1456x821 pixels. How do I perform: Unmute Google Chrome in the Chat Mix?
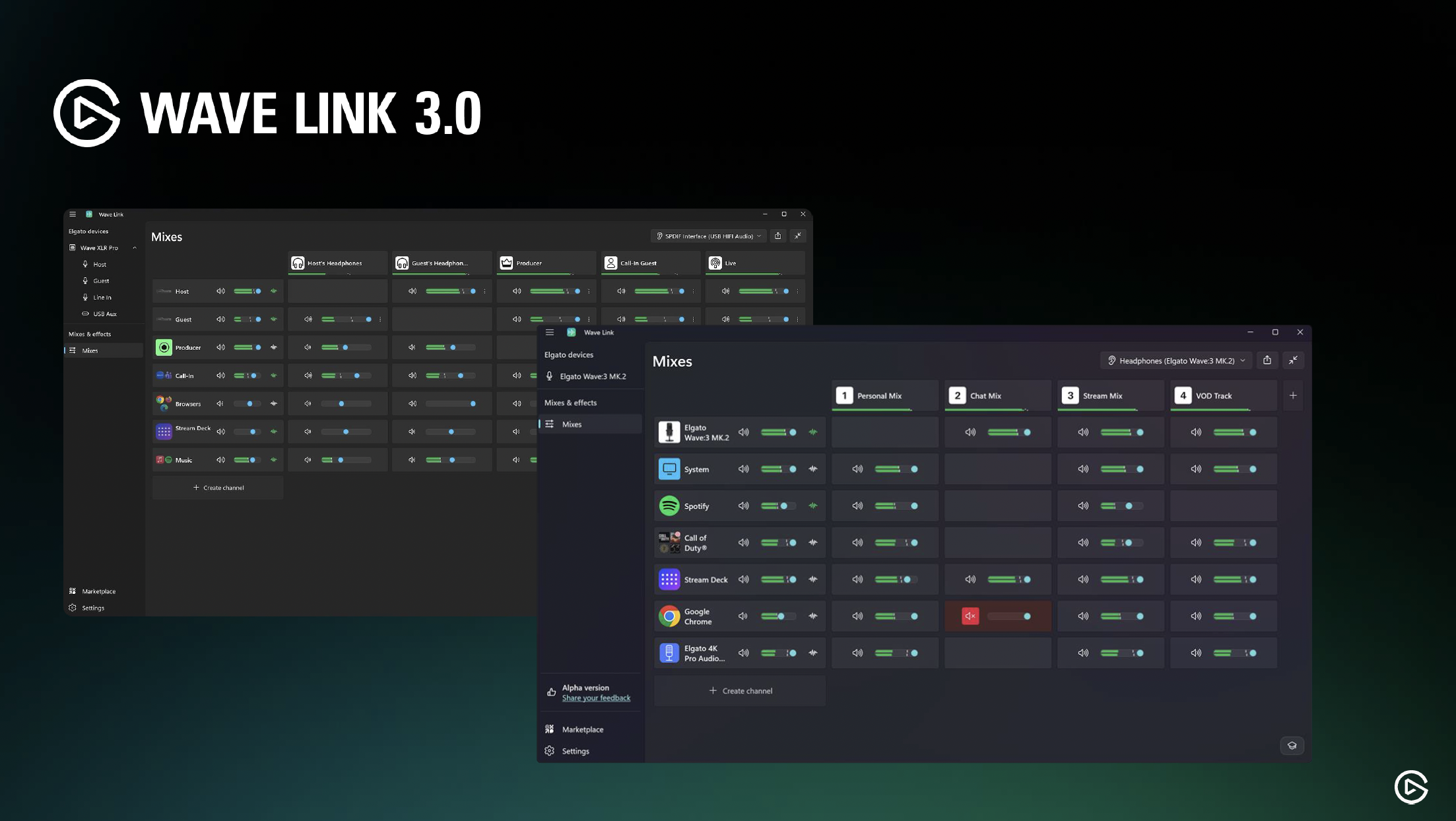(969, 616)
